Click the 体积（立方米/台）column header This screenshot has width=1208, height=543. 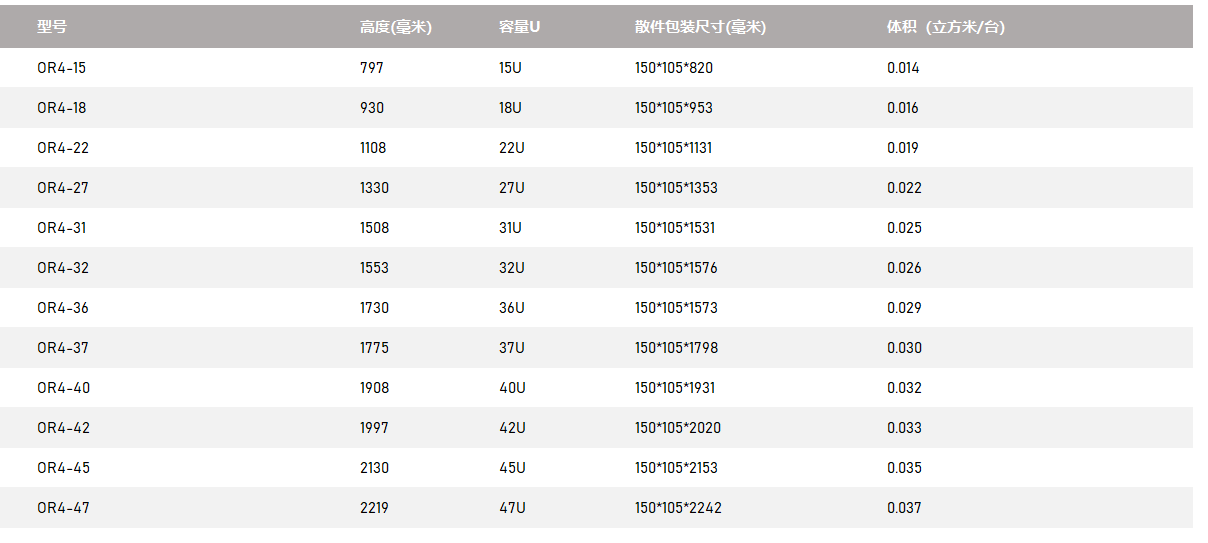pos(945,28)
